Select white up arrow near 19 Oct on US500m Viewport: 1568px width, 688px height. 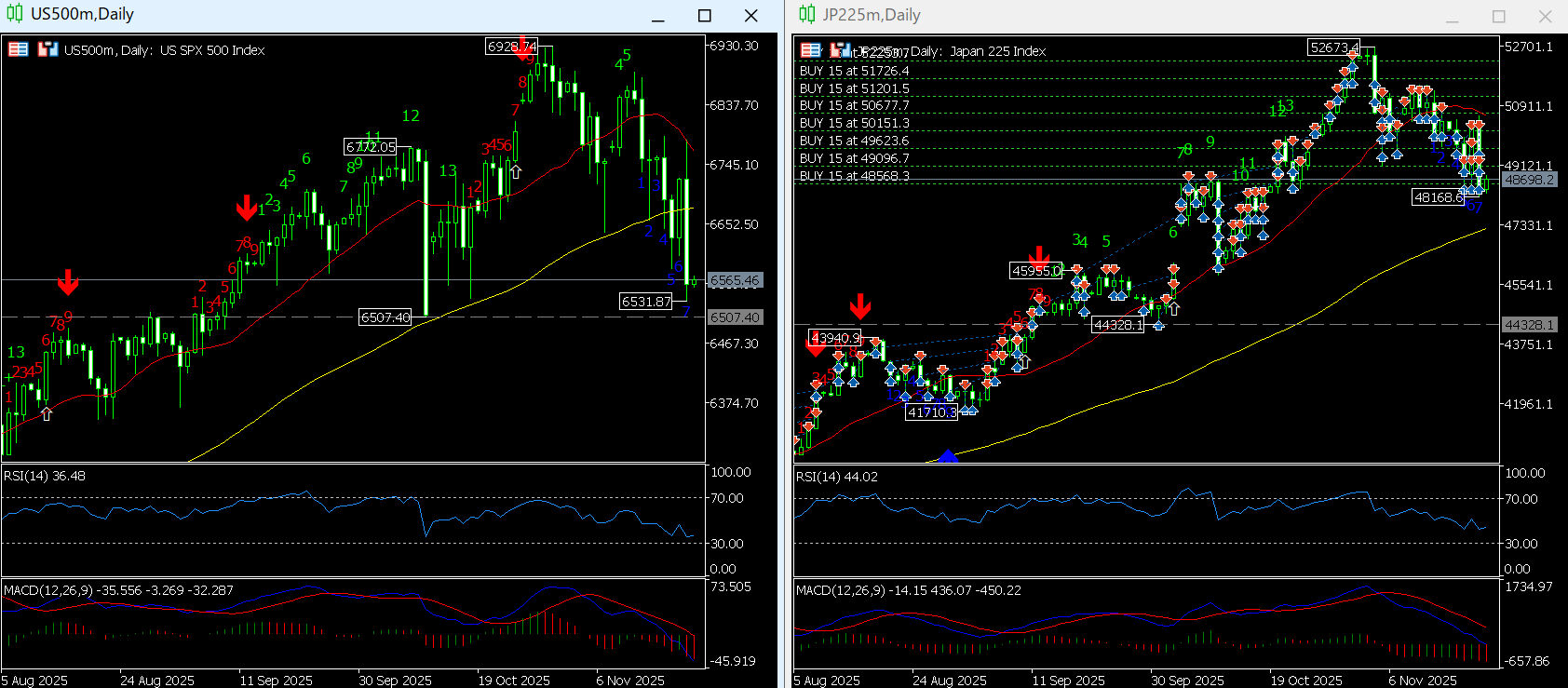coord(515,172)
